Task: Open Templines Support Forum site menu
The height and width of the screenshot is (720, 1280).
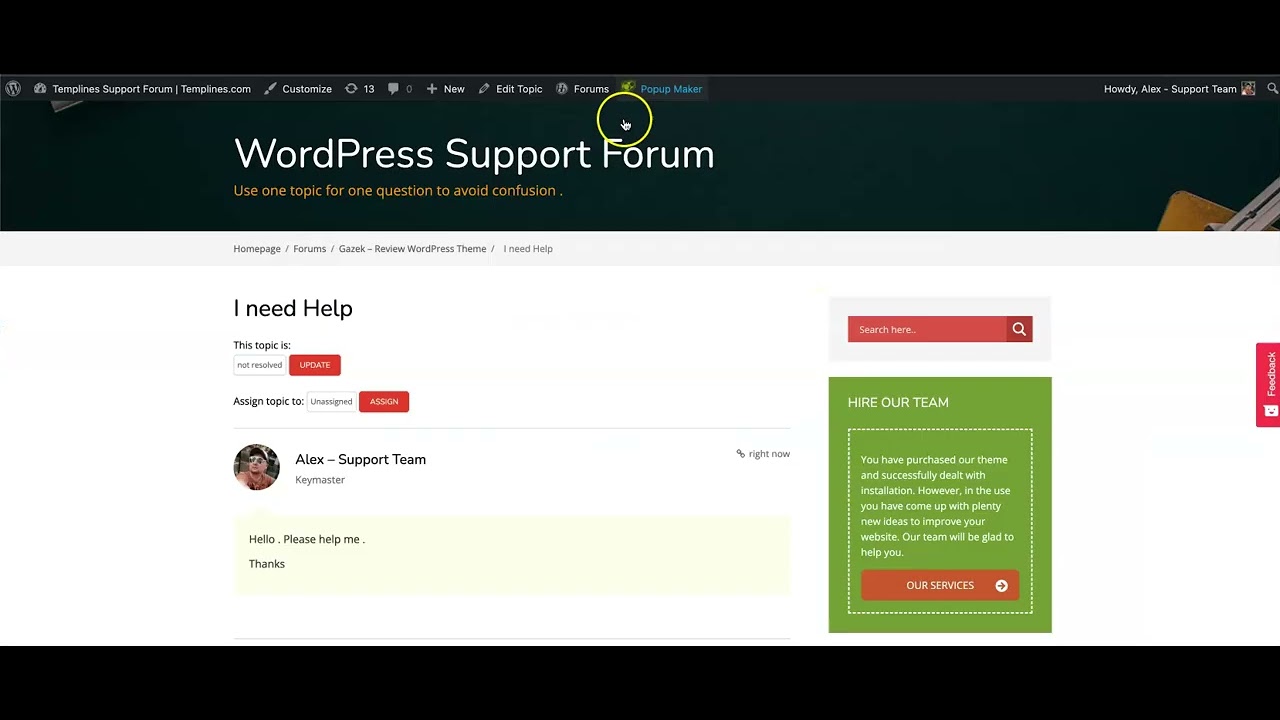Action: click(x=142, y=89)
